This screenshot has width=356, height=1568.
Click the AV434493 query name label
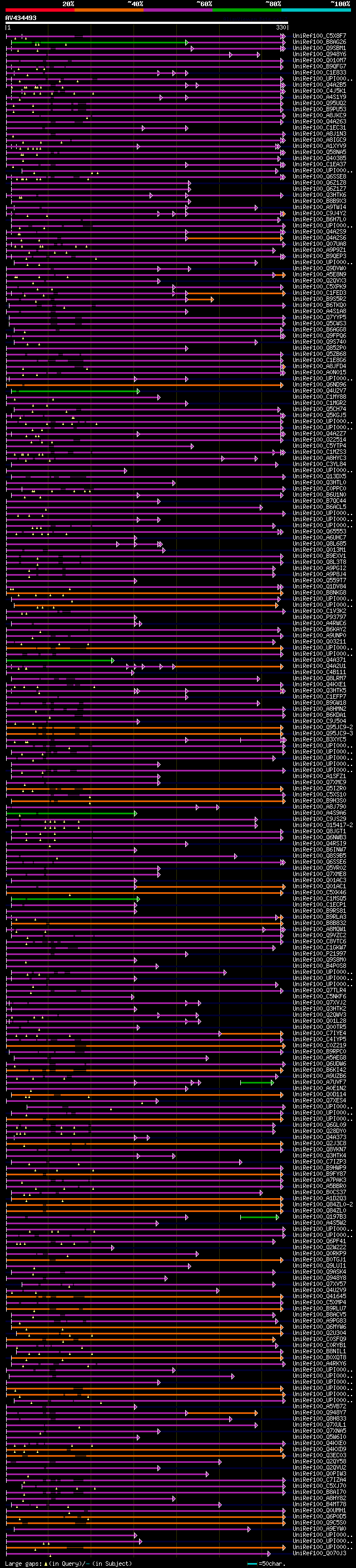[21, 18]
